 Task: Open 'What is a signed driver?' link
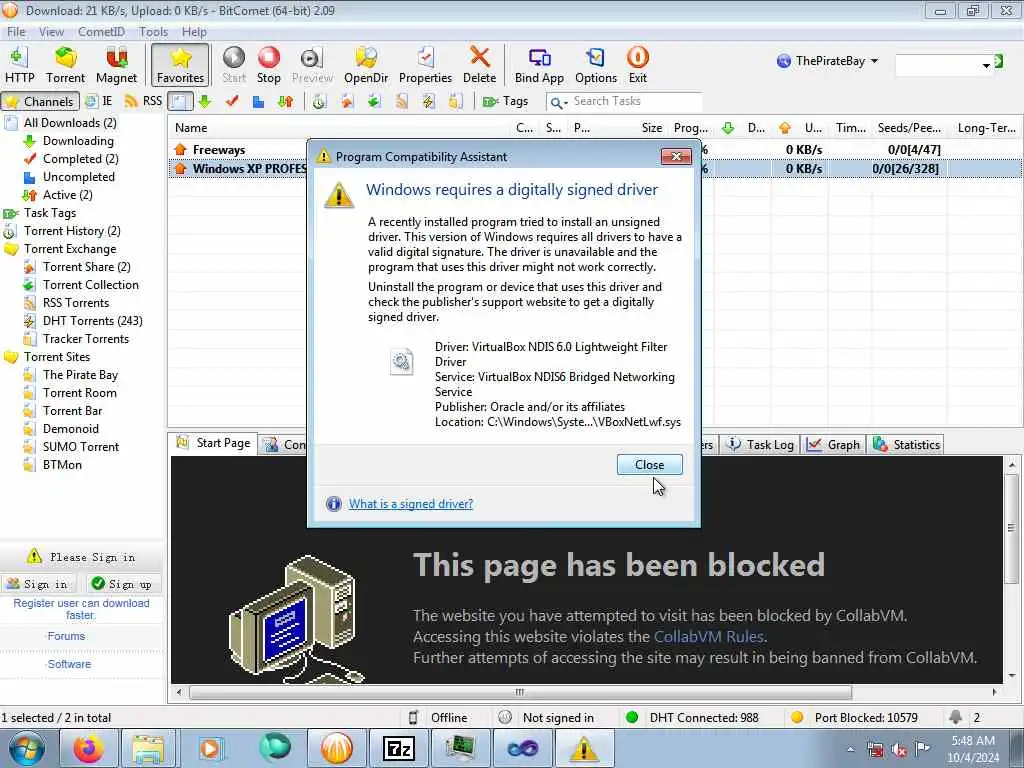tap(411, 504)
